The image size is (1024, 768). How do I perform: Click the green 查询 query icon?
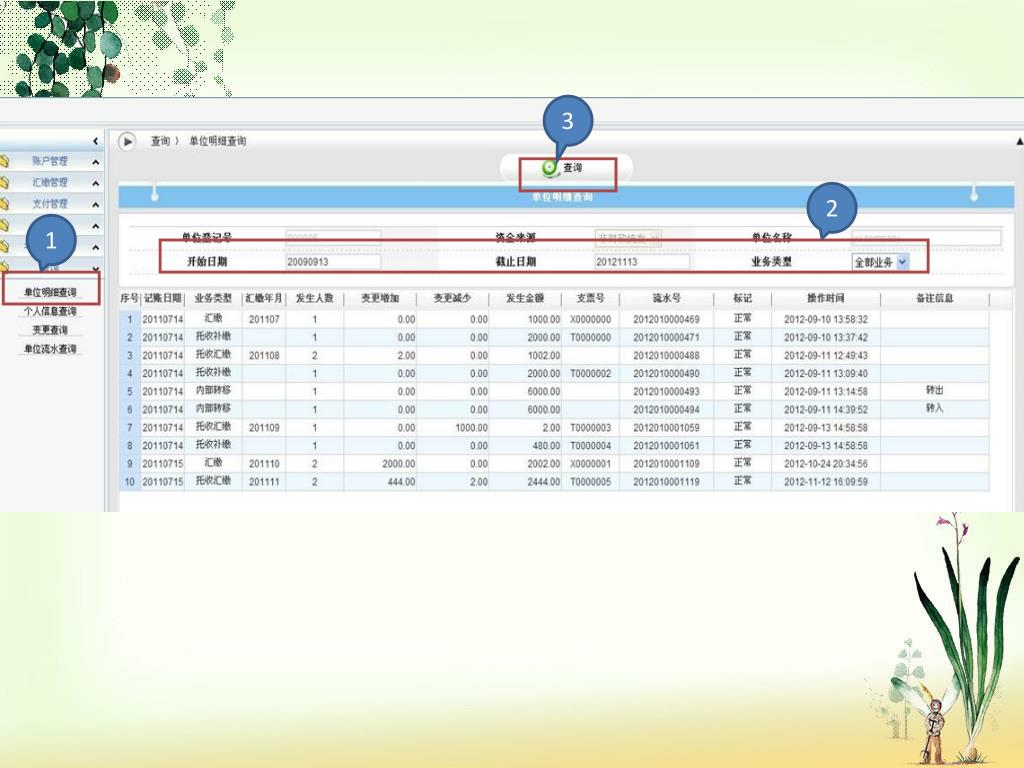point(549,168)
